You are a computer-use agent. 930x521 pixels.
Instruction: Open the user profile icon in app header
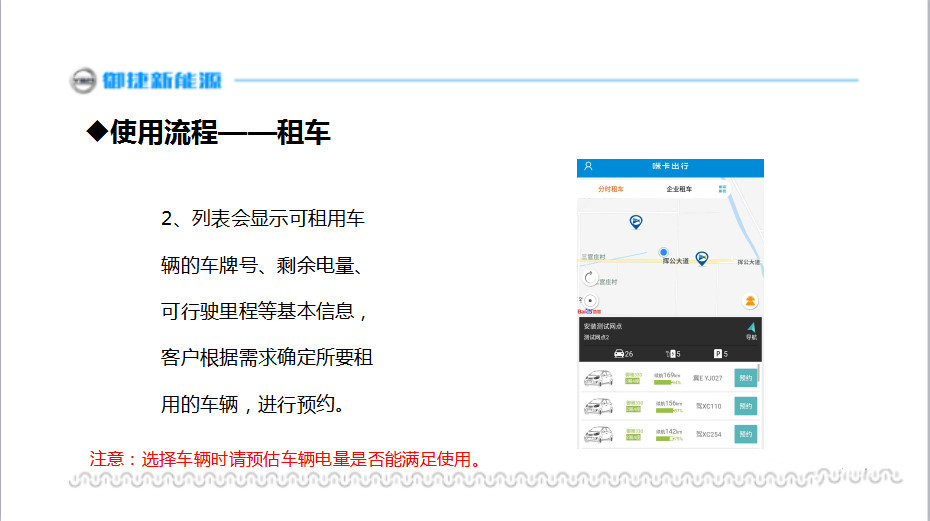tap(588, 166)
